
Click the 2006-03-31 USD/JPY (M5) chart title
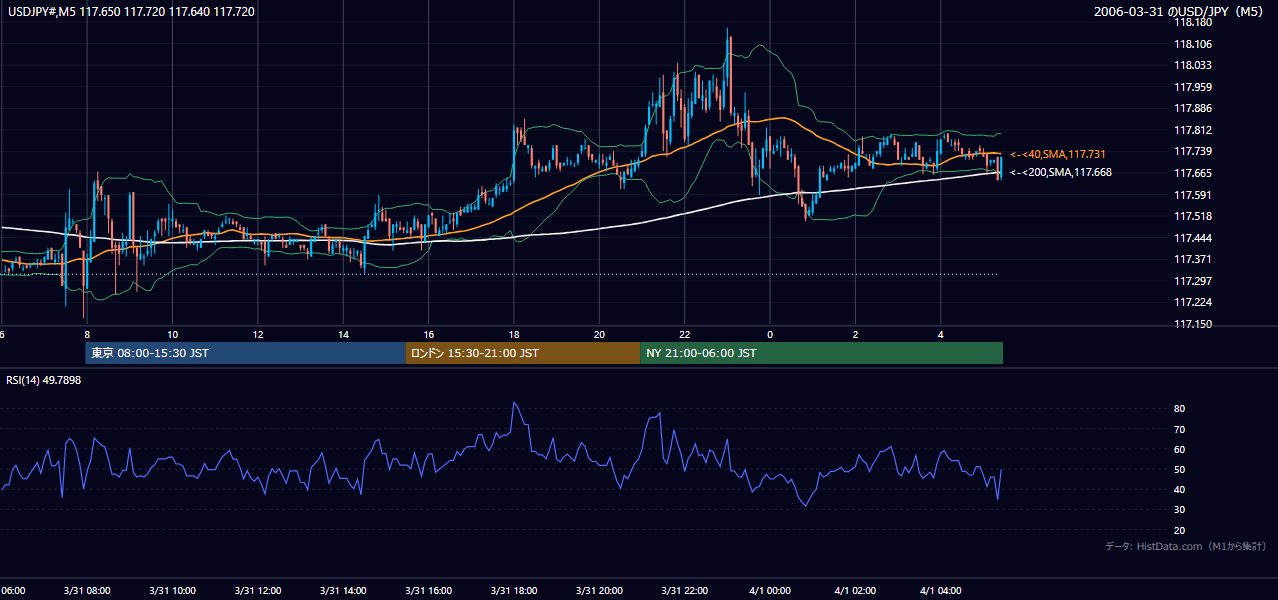pos(1180,12)
